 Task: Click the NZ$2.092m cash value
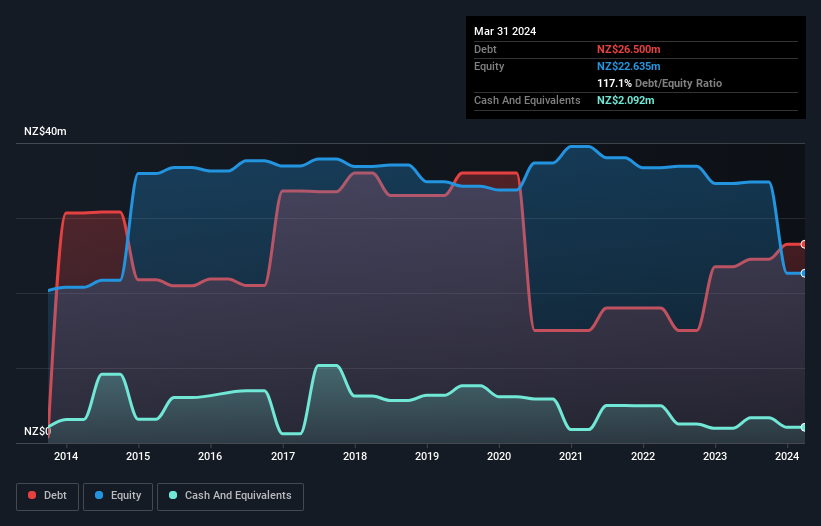pos(625,100)
